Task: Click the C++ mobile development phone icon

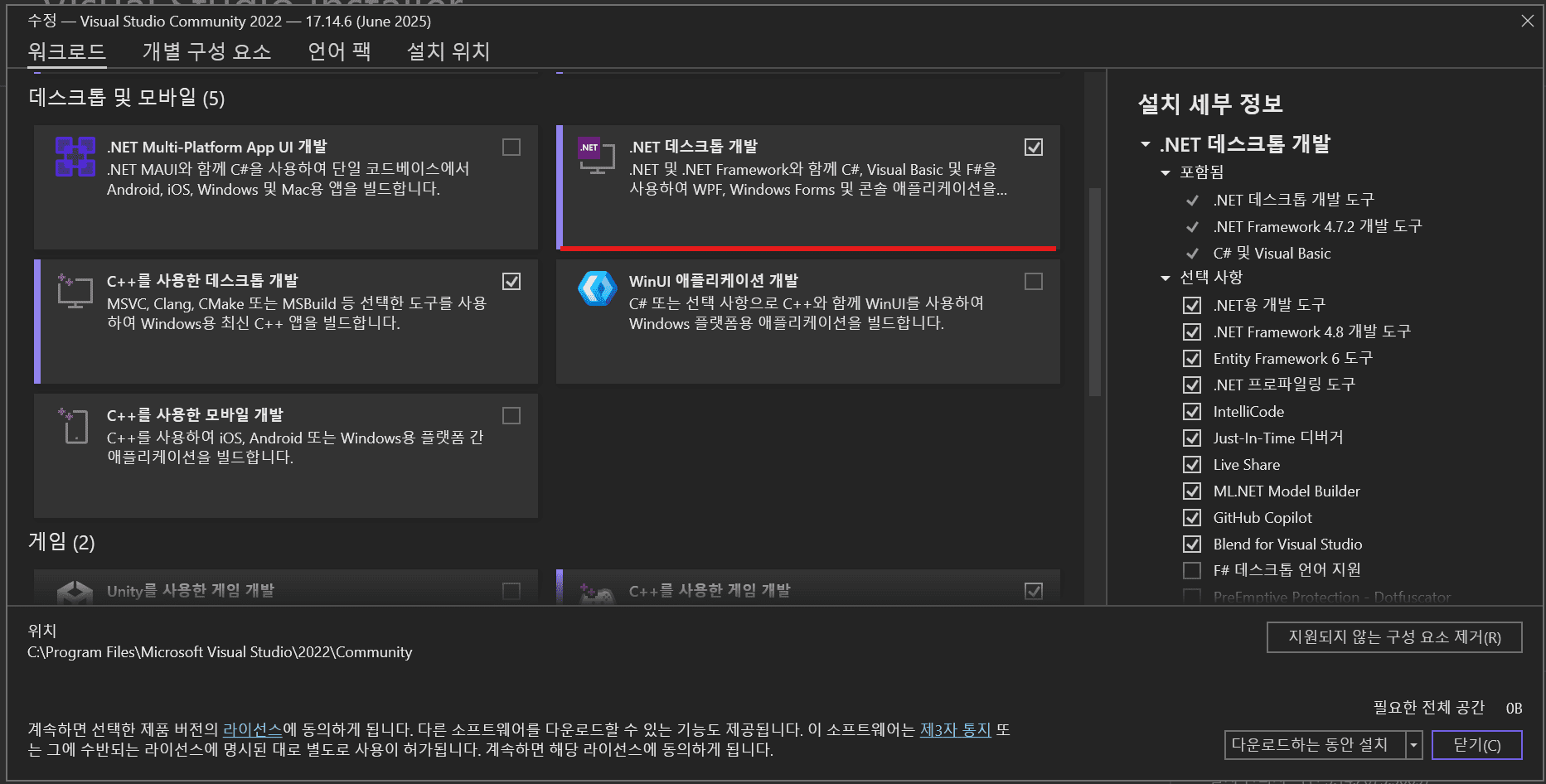Action: (74, 425)
